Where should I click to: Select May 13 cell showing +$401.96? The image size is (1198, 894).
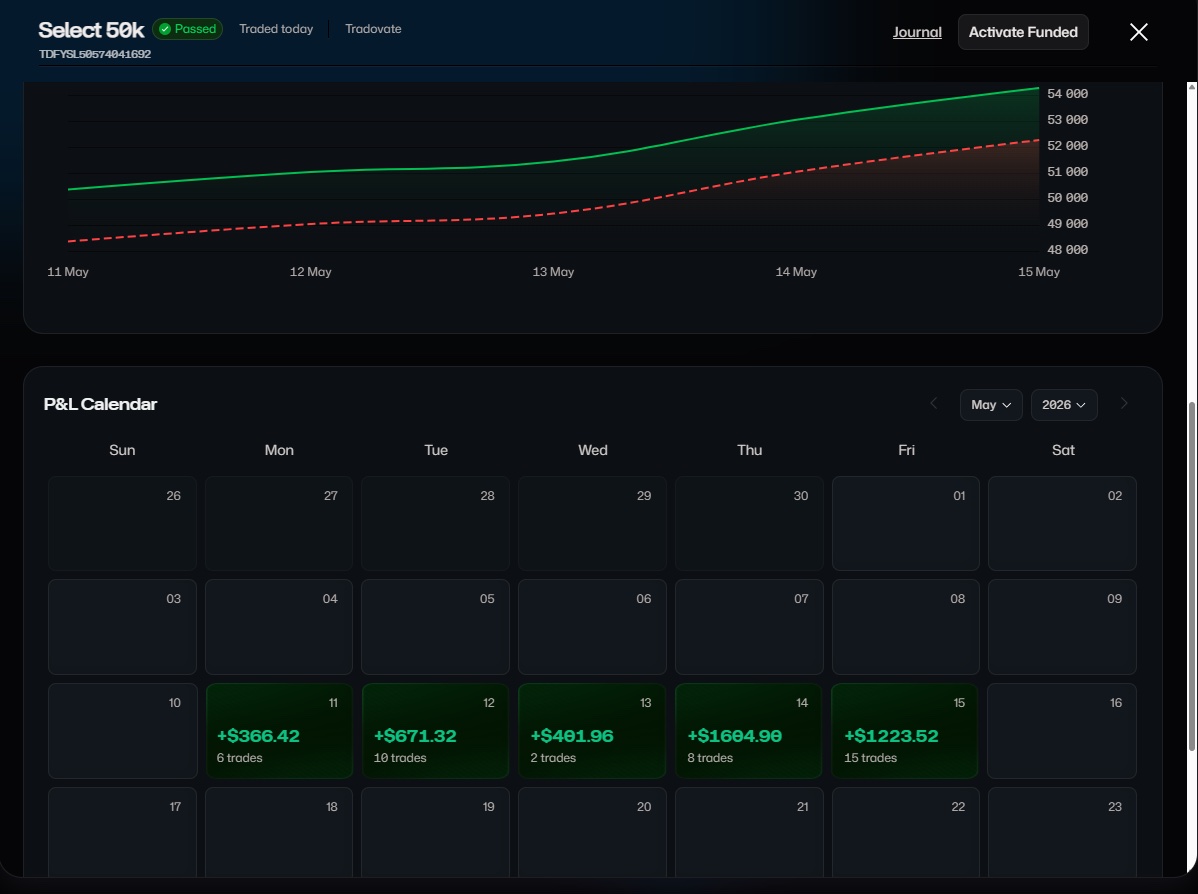click(x=592, y=730)
